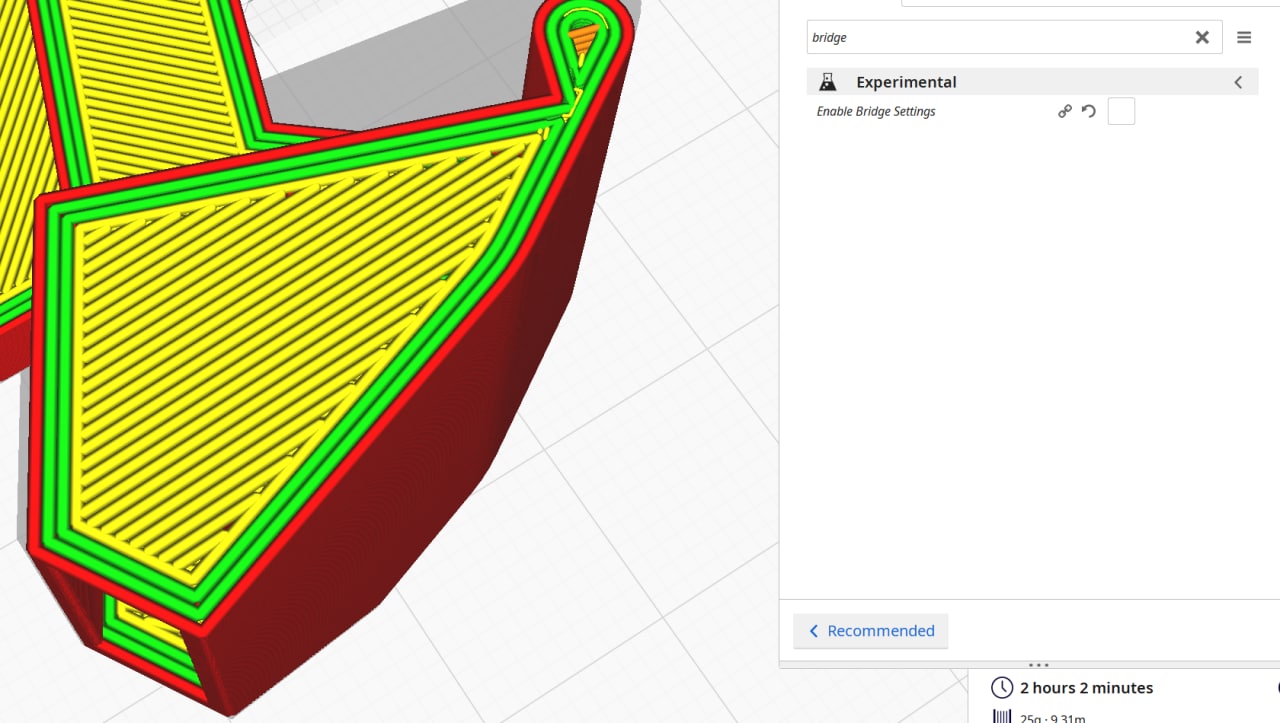Screen dimensions: 1280x723
Task: Open the settings visibility hamburger menu
Action: click(1244, 37)
